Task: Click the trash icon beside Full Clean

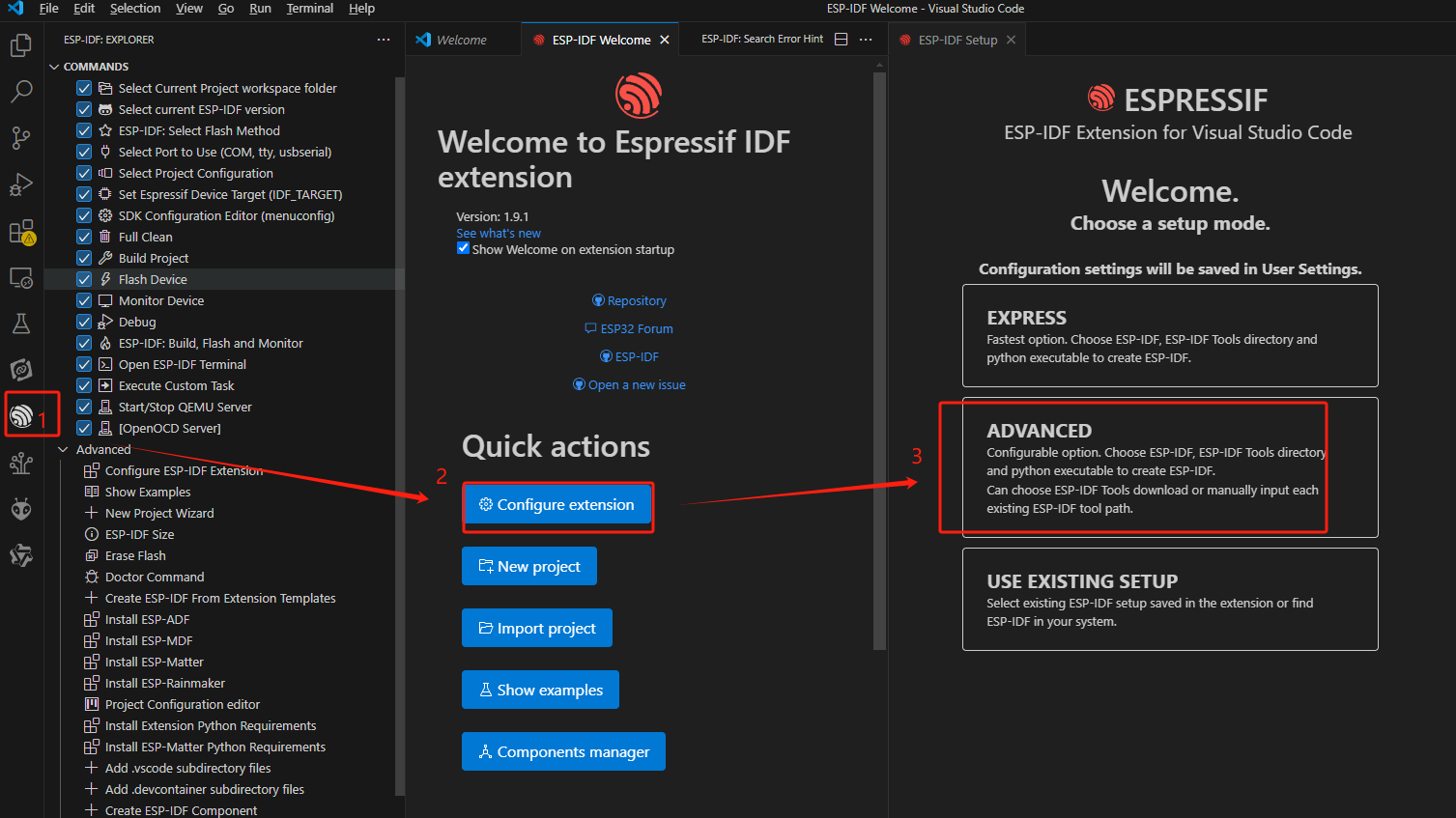Action: point(105,237)
